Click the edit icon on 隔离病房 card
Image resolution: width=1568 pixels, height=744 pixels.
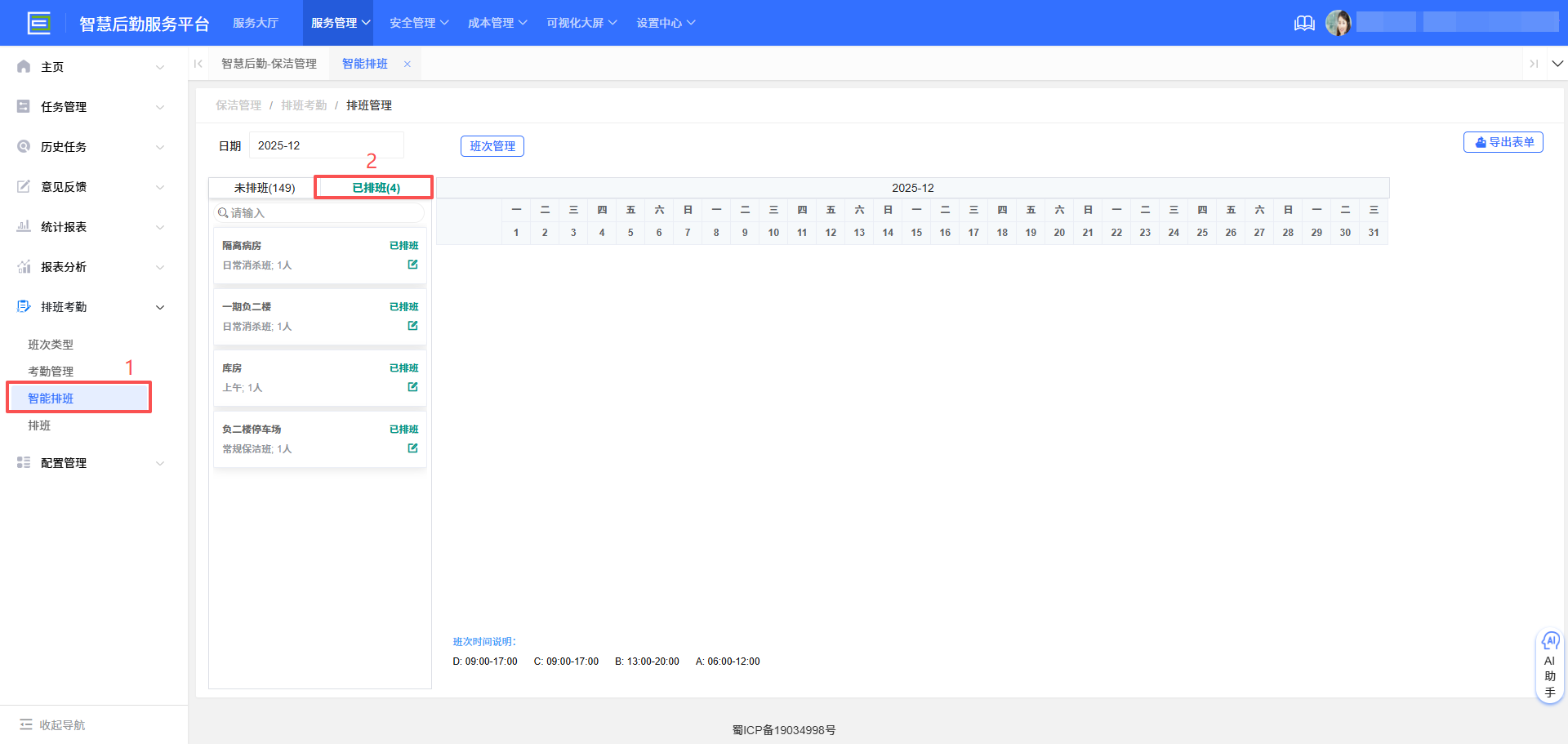coord(412,265)
